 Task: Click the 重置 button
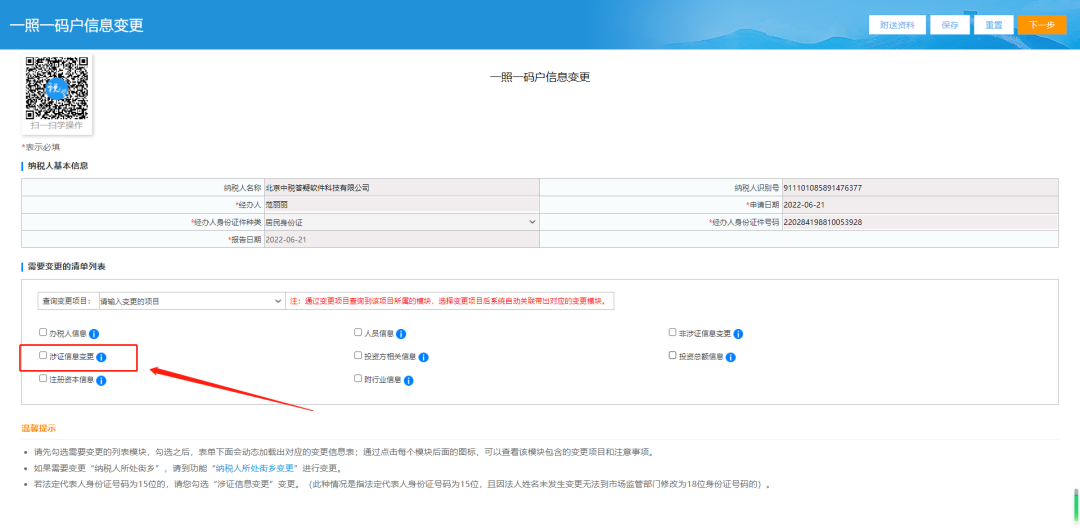(x=993, y=25)
